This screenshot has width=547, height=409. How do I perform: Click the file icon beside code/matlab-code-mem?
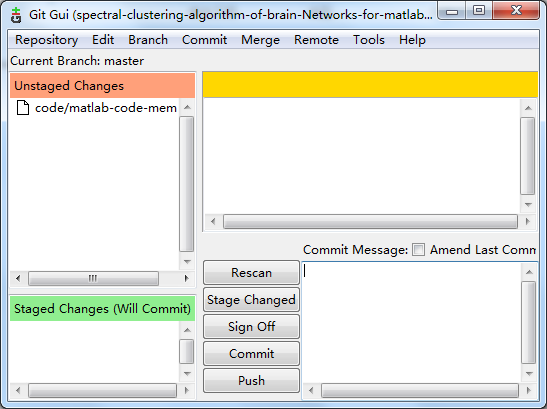[23, 107]
